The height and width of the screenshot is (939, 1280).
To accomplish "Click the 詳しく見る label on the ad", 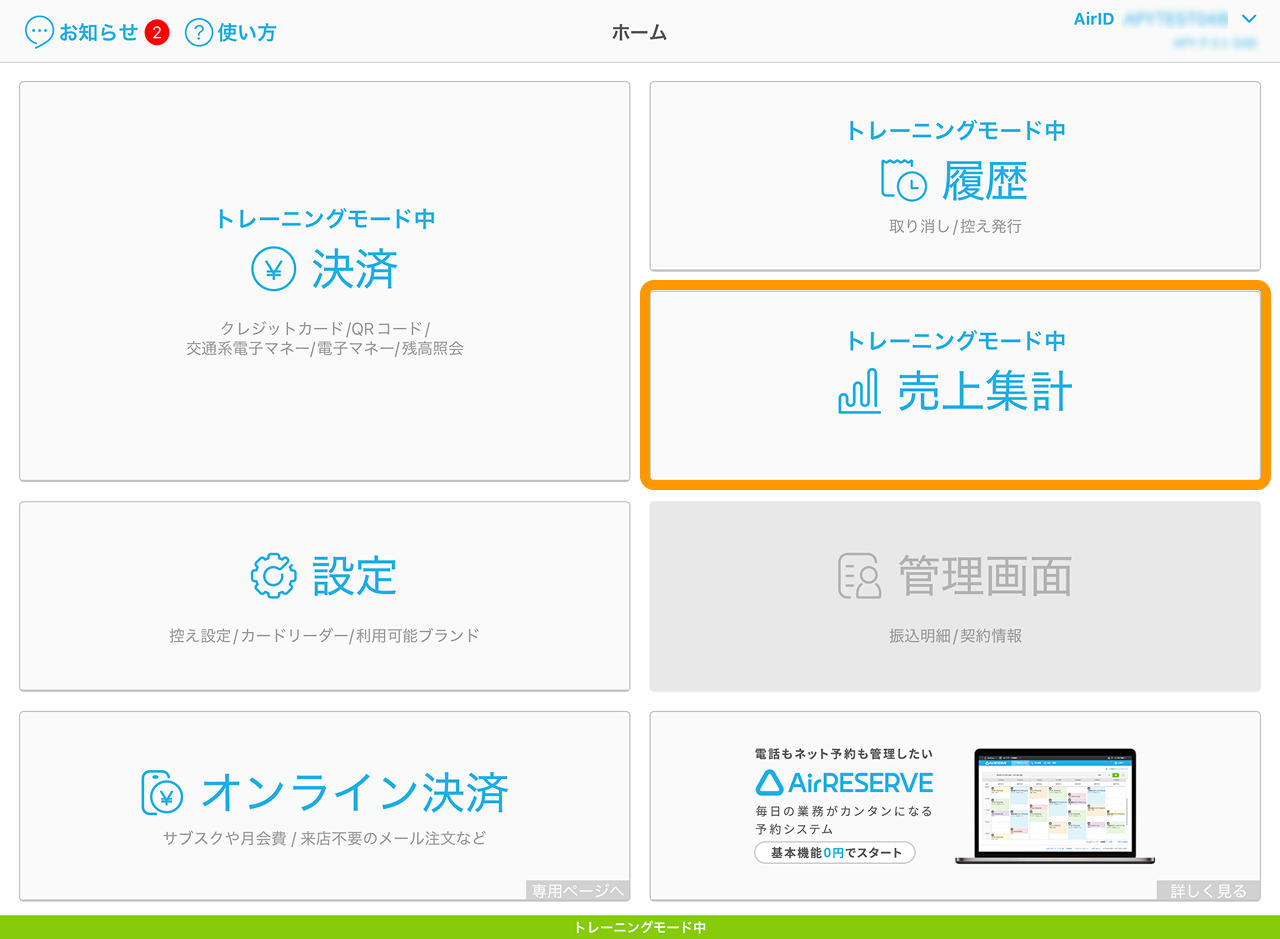I will [x=1208, y=890].
